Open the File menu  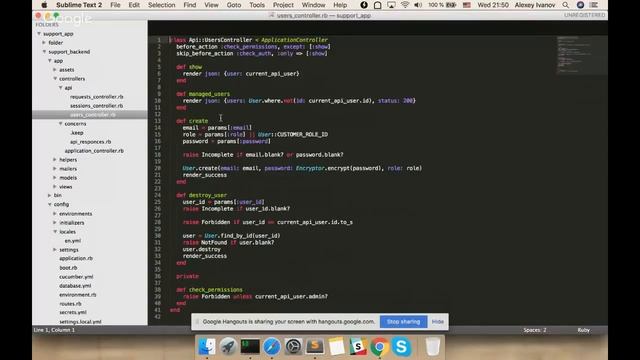point(116,5)
